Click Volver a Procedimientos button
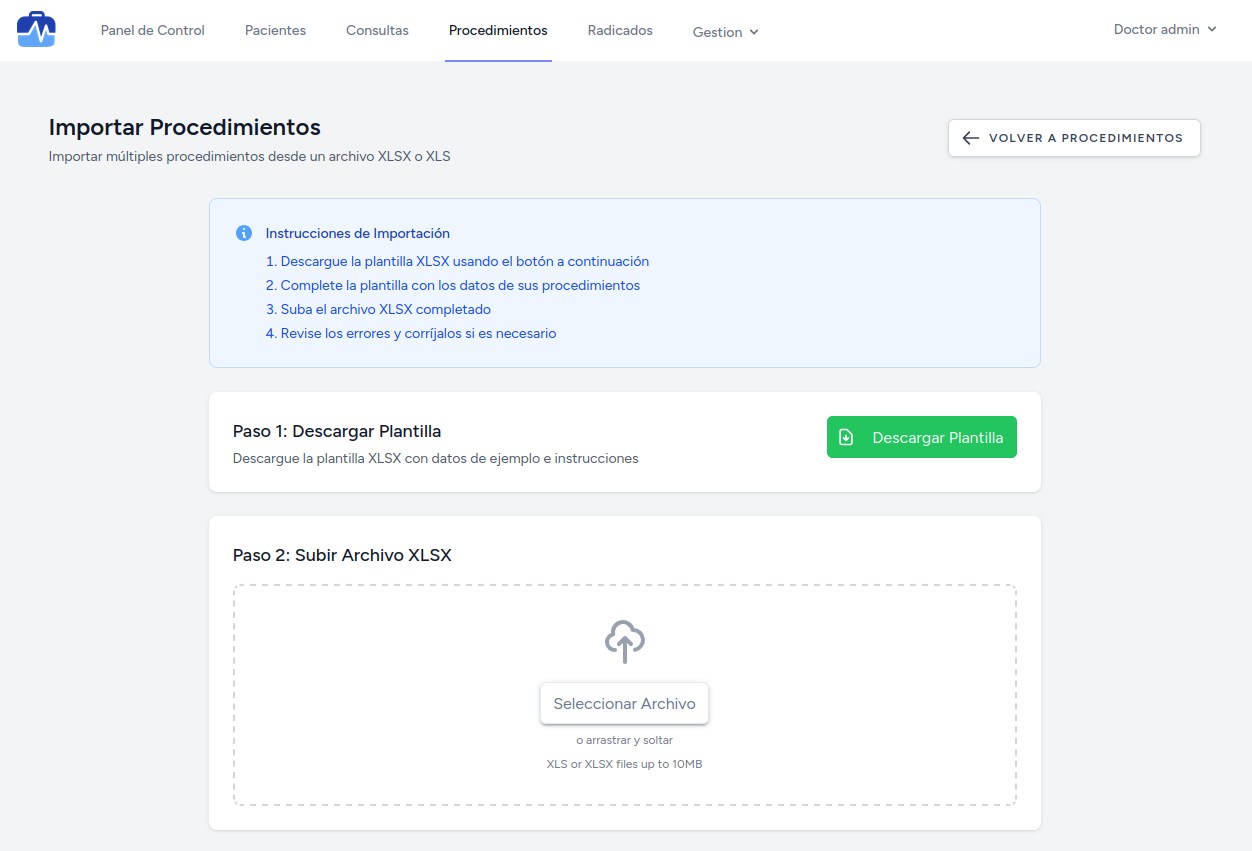The image size is (1252, 851). [x=1074, y=138]
